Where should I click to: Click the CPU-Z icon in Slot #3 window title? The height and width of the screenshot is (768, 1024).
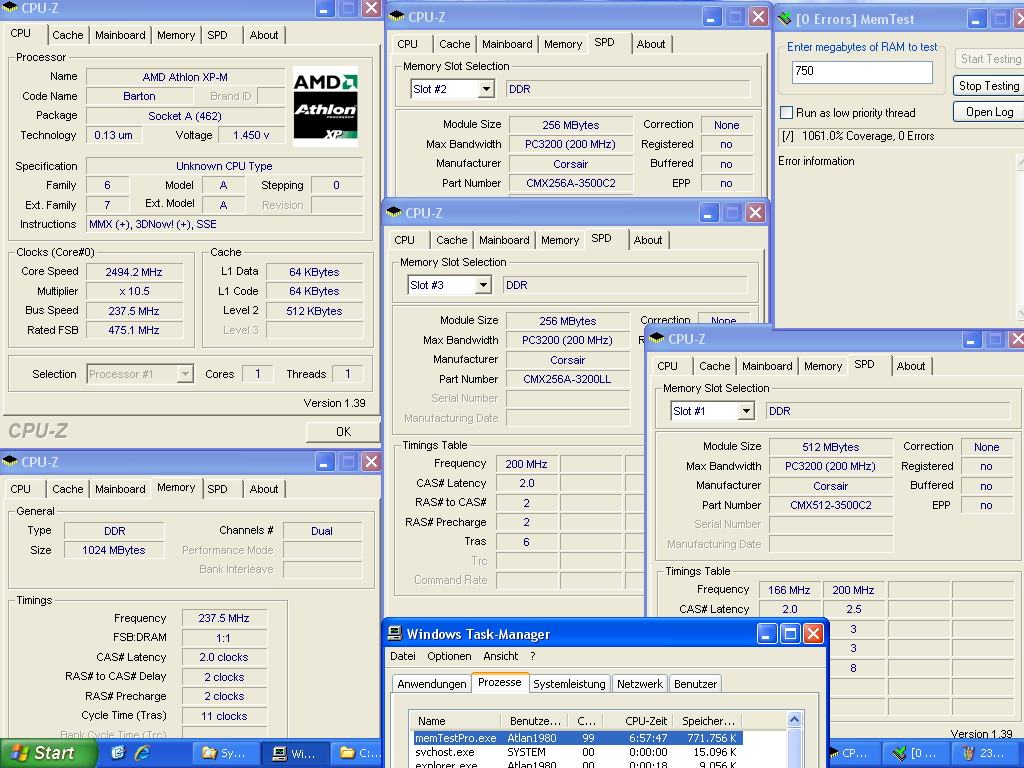click(394, 212)
